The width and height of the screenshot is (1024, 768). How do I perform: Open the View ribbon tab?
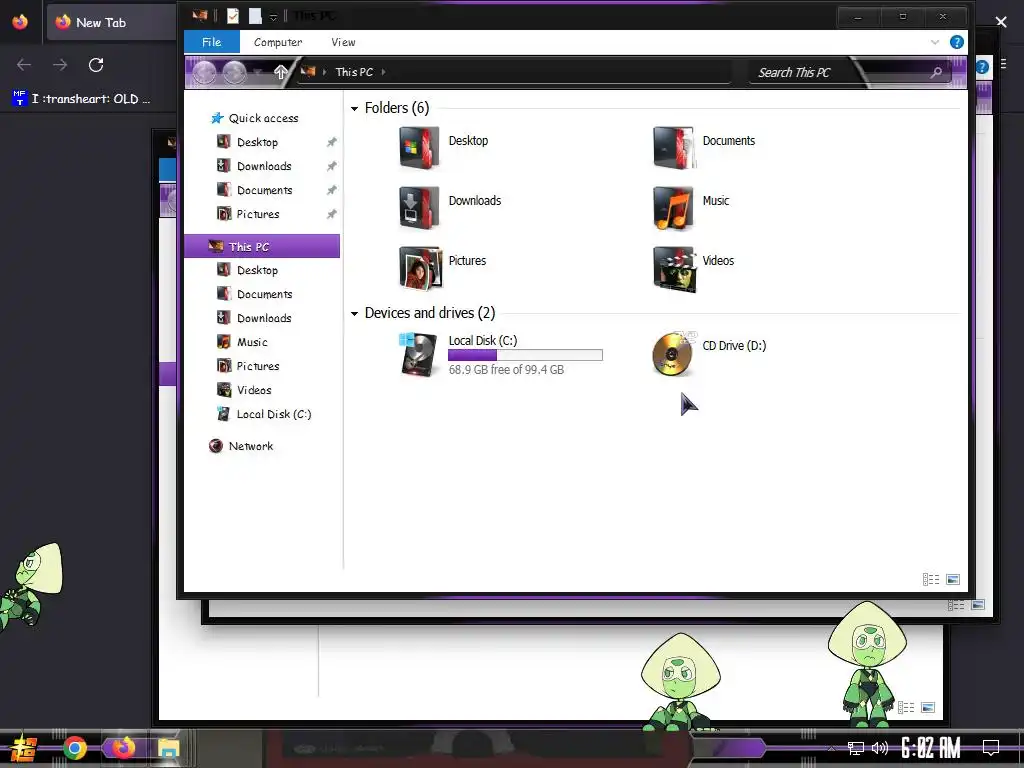[x=344, y=42]
